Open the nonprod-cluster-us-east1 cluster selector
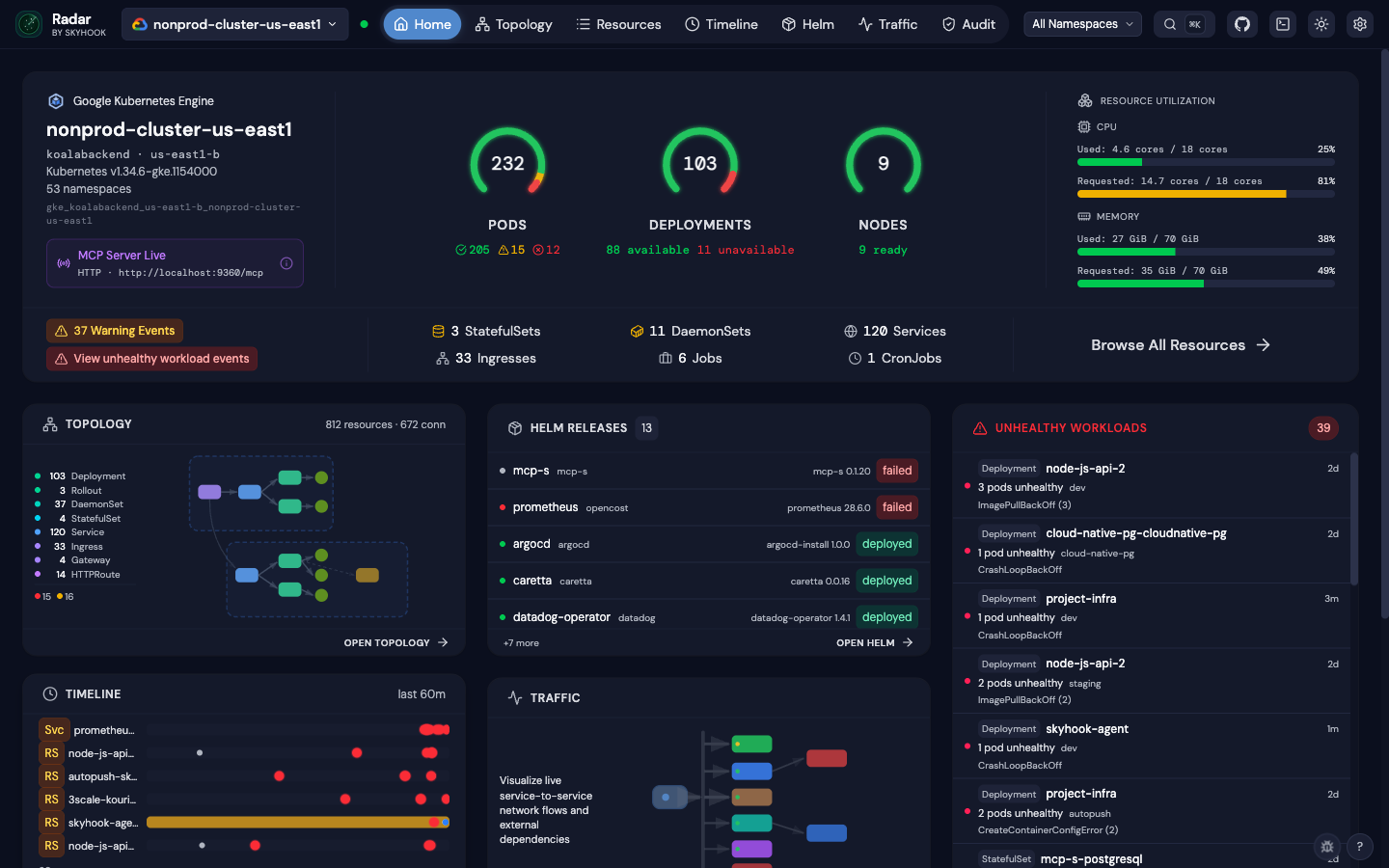The height and width of the screenshot is (868, 1389). pos(236,24)
